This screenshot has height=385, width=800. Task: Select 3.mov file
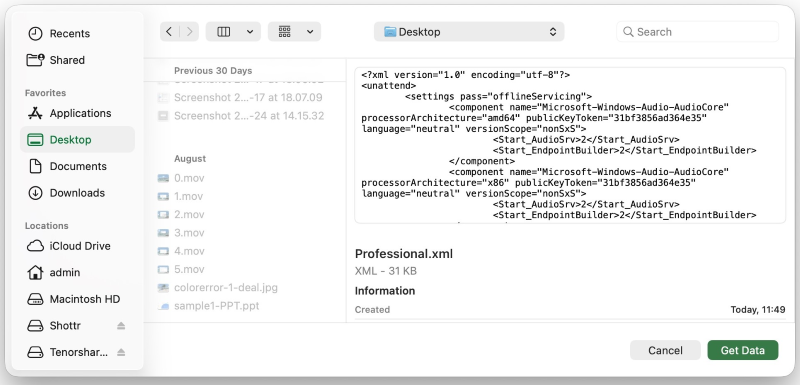point(189,233)
